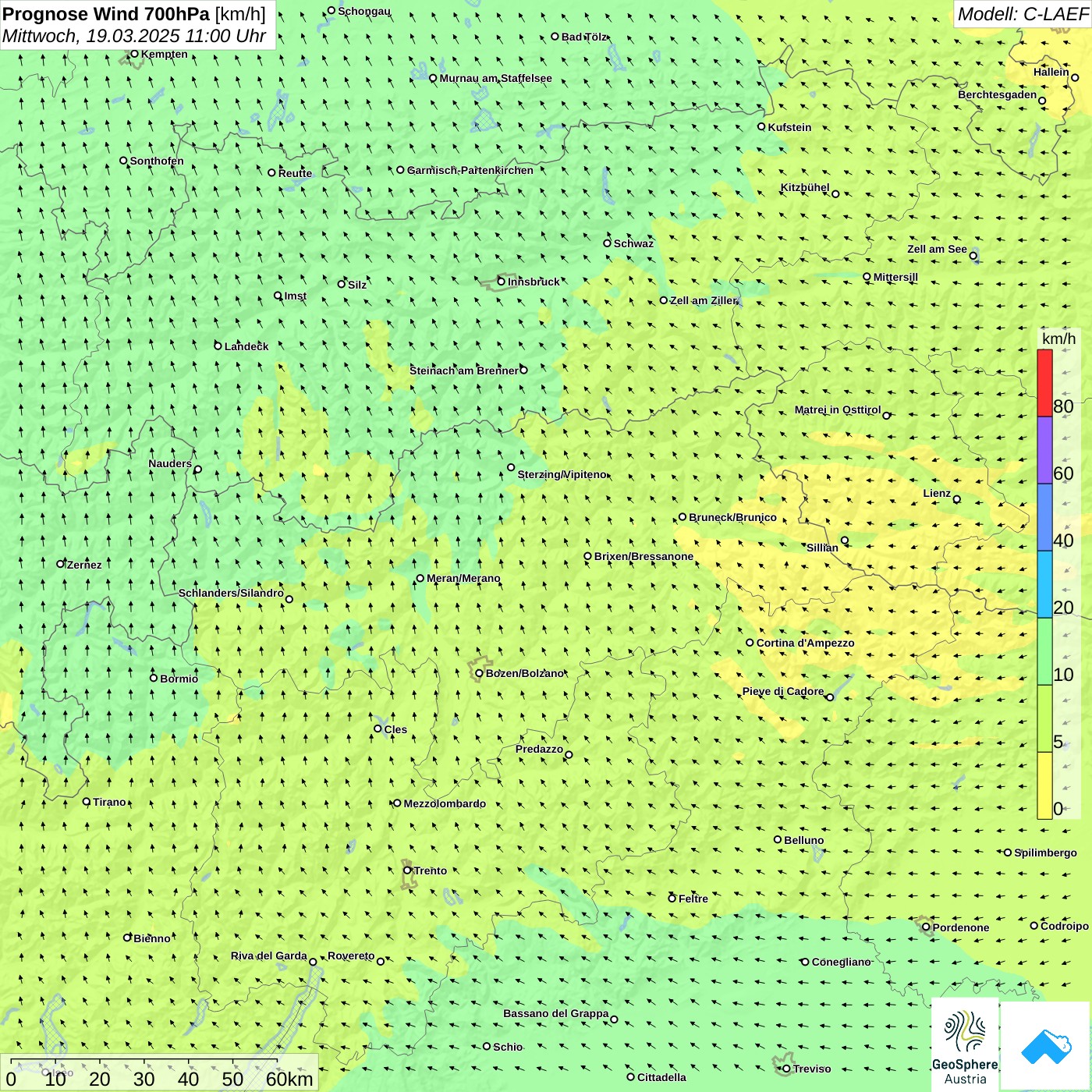
Task: Pick the cyan 20–40 km/h legend swatch
Action: tap(1044, 584)
